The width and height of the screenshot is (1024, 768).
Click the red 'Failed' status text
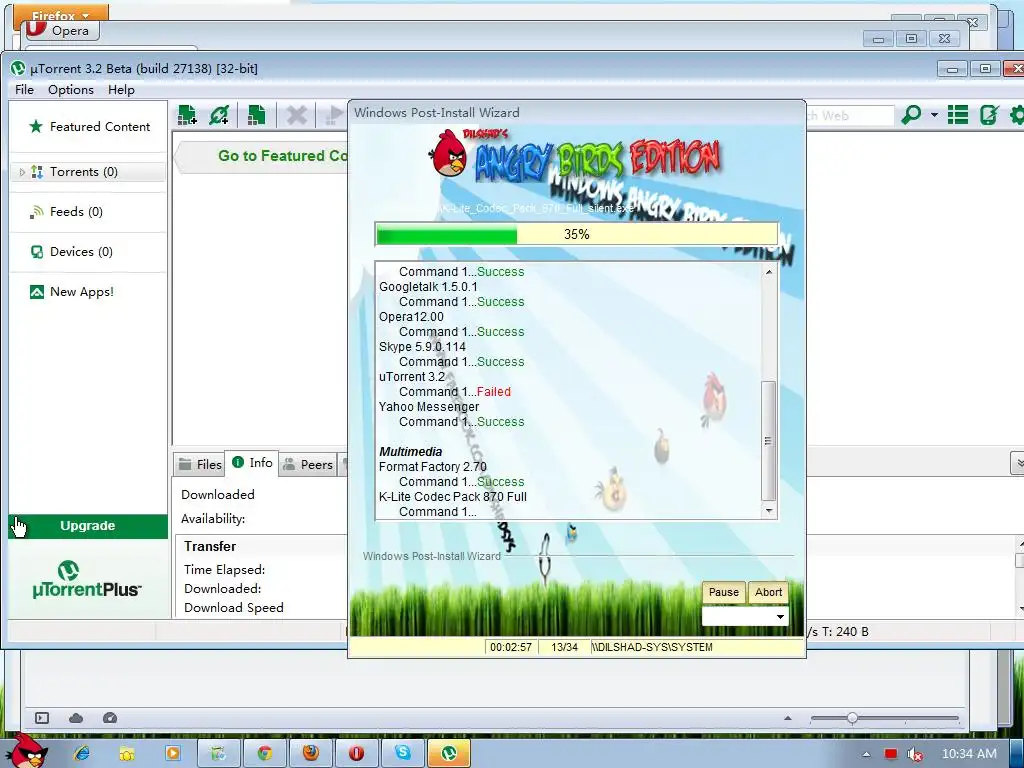494,392
